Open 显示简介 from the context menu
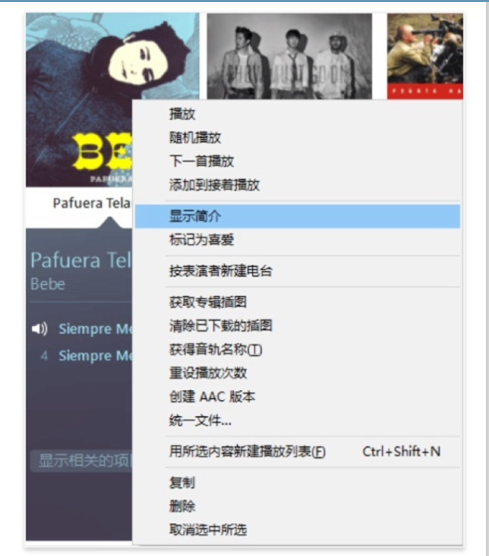The width and height of the screenshot is (489, 556). click(298, 216)
